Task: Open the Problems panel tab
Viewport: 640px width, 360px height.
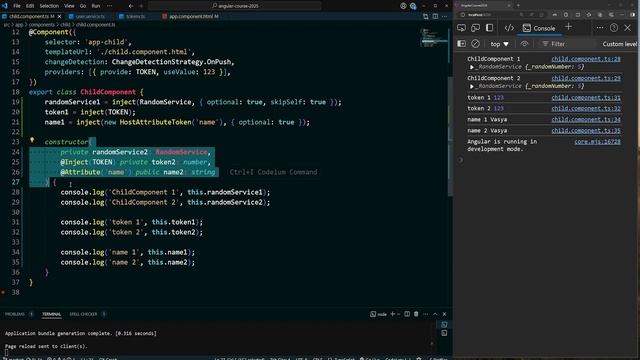Action: (15, 314)
